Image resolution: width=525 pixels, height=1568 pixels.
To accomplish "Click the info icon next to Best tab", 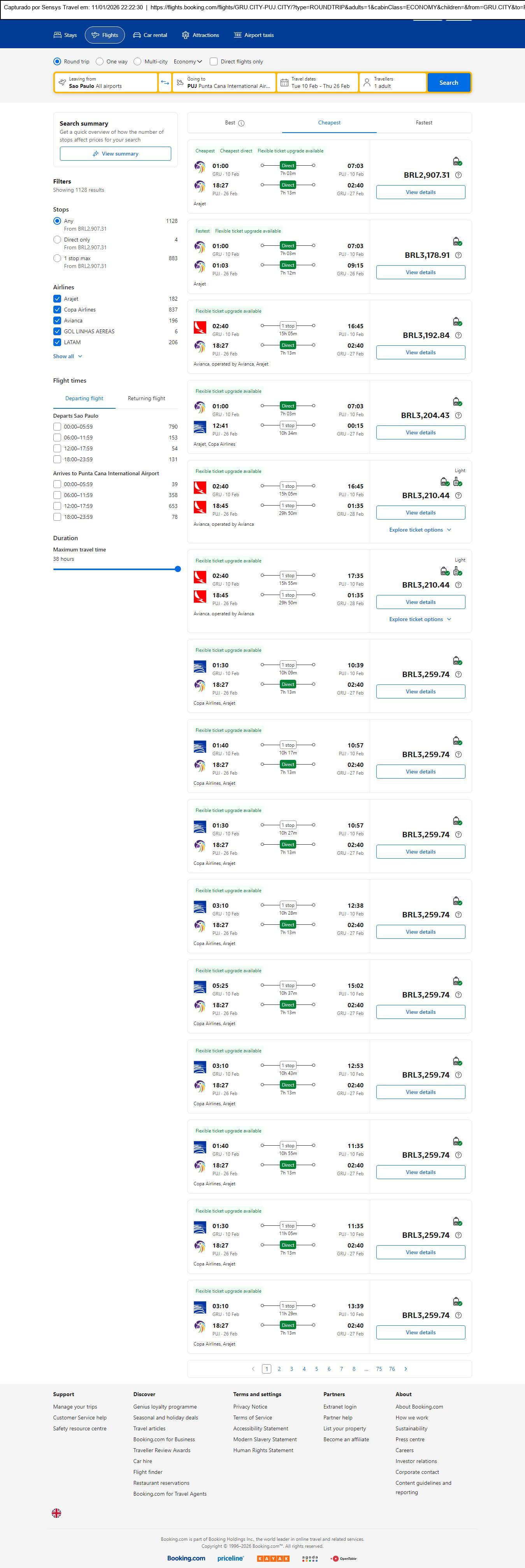I will pyautogui.click(x=241, y=123).
